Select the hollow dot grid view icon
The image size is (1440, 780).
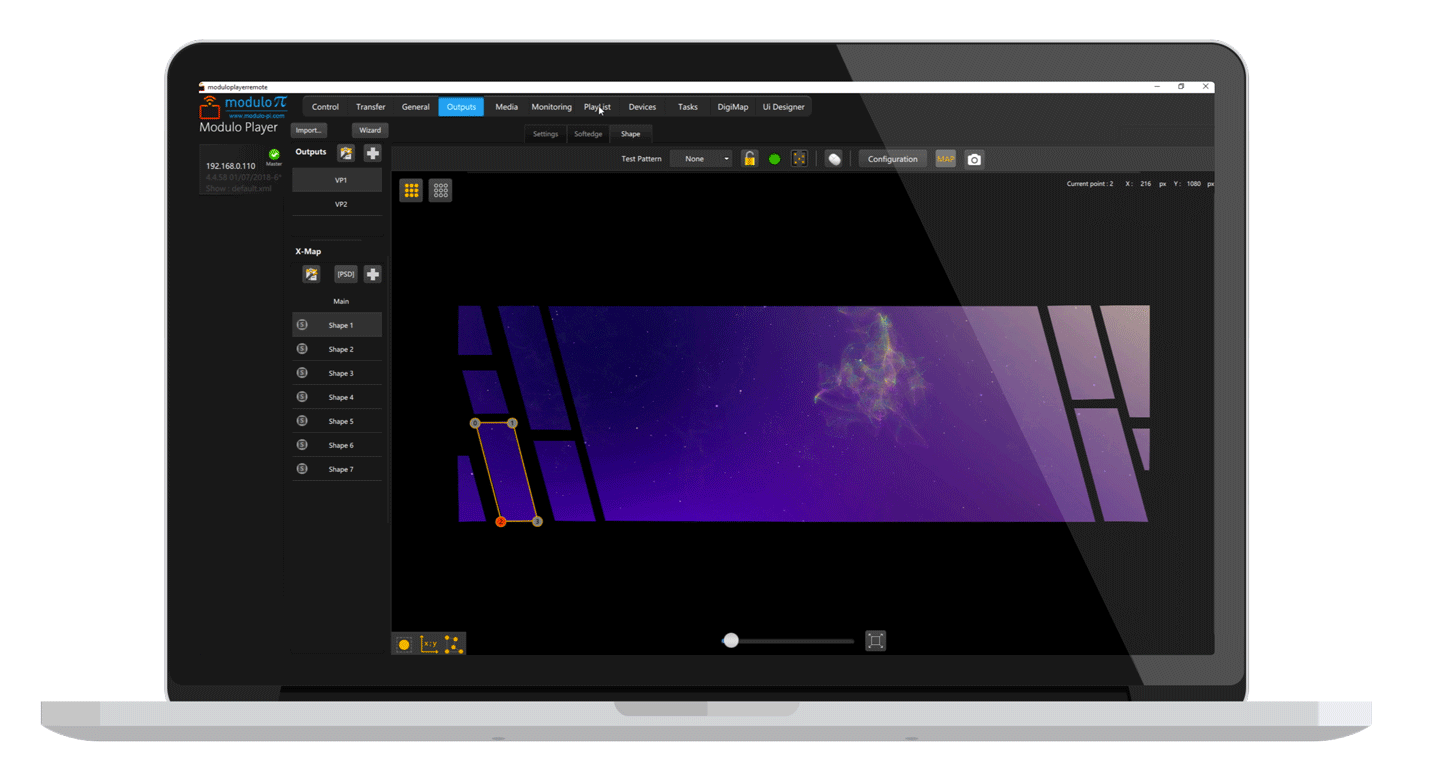click(x=440, y=190)
